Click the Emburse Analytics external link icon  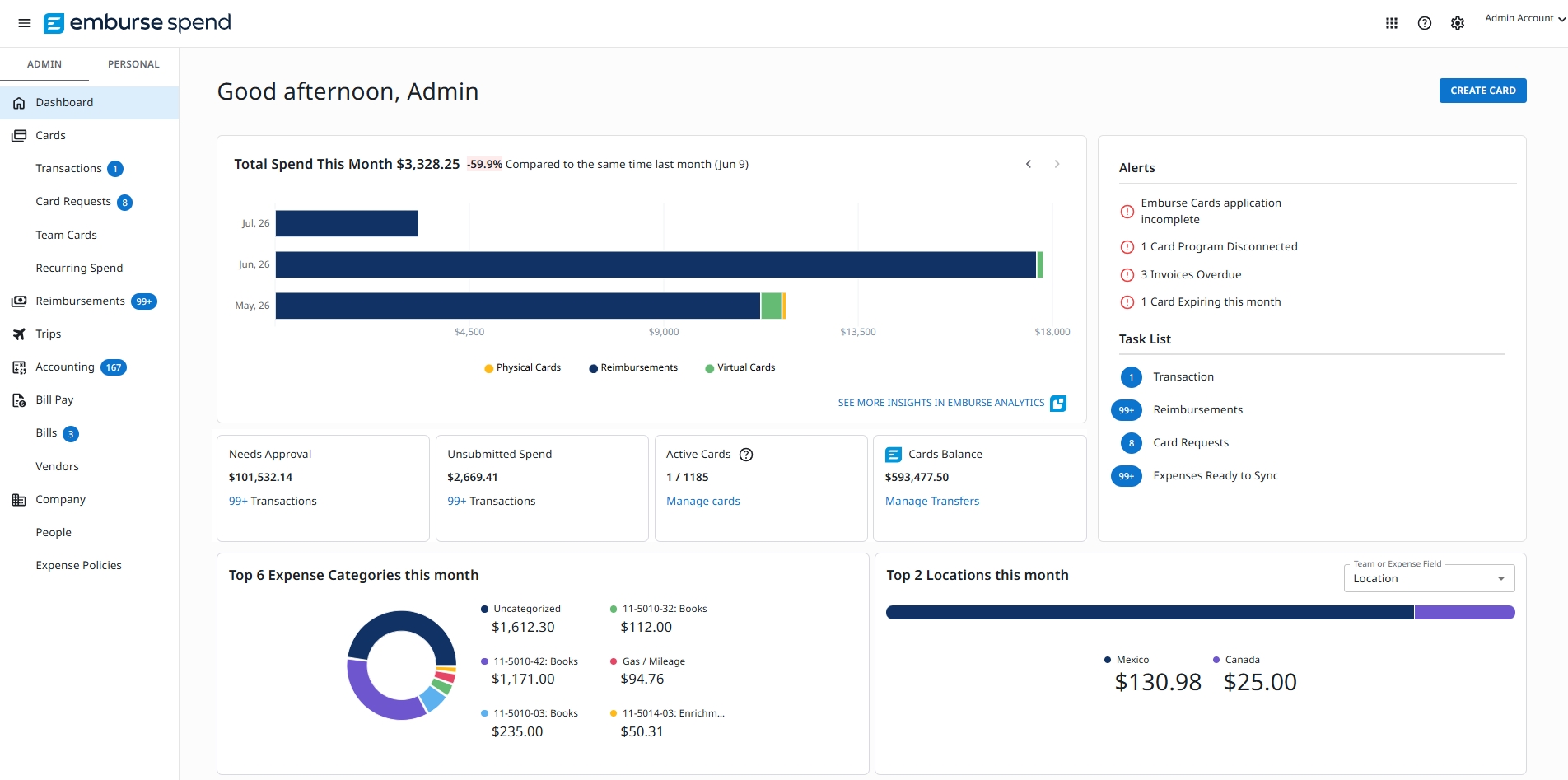coord(1058,403)
